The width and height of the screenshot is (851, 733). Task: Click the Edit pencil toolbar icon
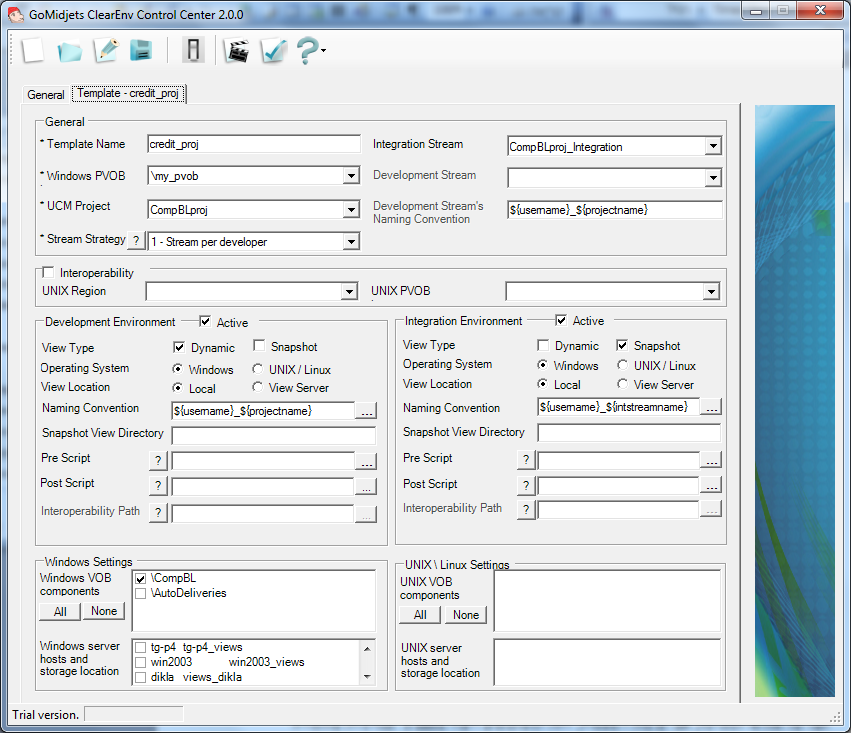(105, 50)
